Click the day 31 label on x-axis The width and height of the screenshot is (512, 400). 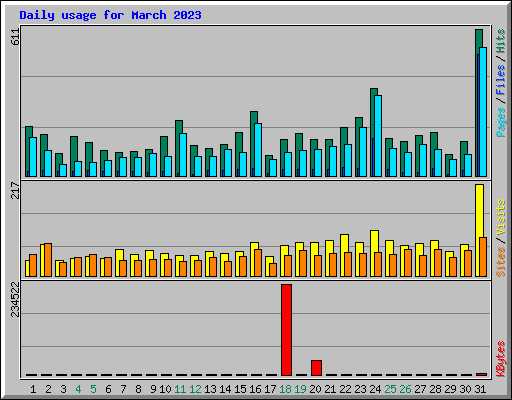[480, 389]
